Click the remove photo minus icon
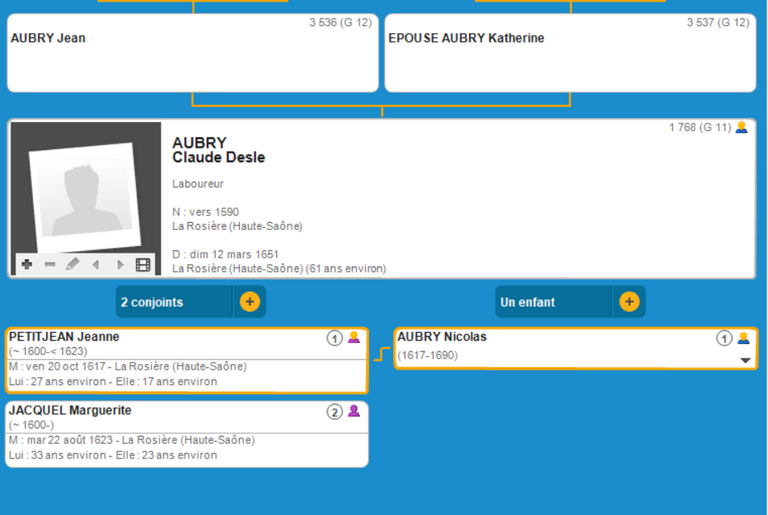Screen dimensions: 768x515 pyautogui.click(x=50, y=265)
